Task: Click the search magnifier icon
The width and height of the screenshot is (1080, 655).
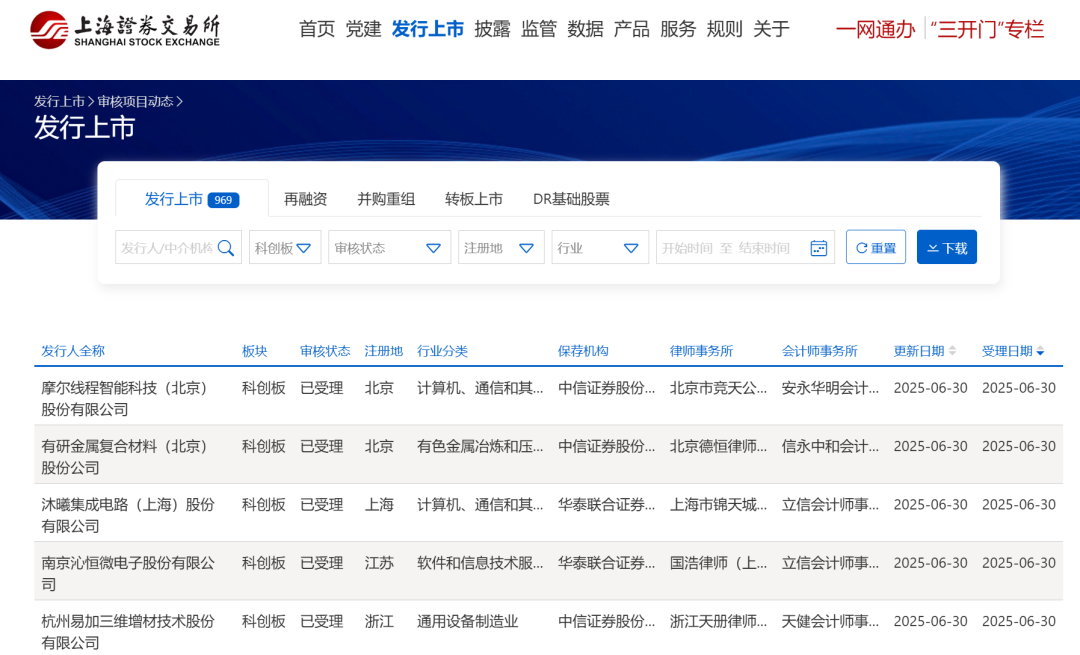Action: coord(227,247)
